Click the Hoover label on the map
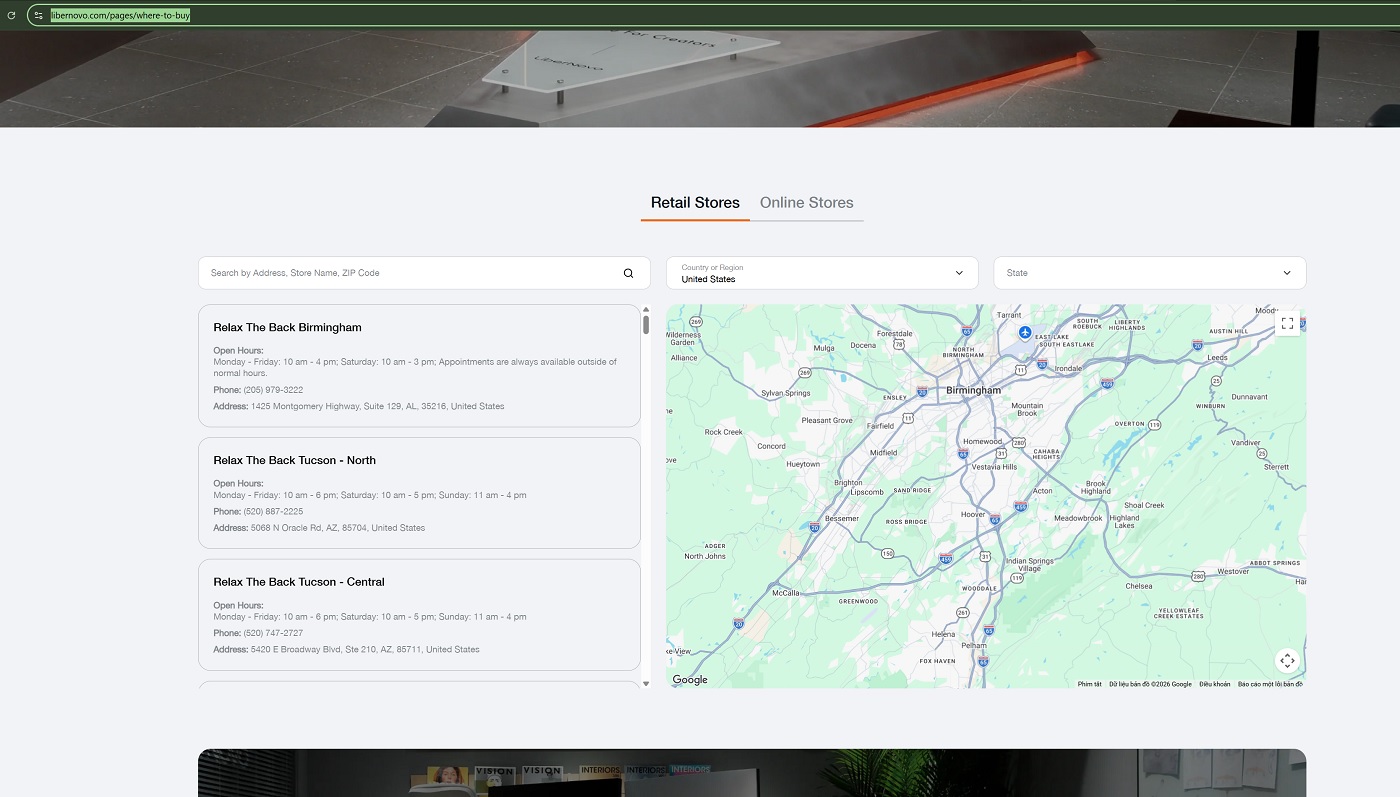 (x=973, y=514)
